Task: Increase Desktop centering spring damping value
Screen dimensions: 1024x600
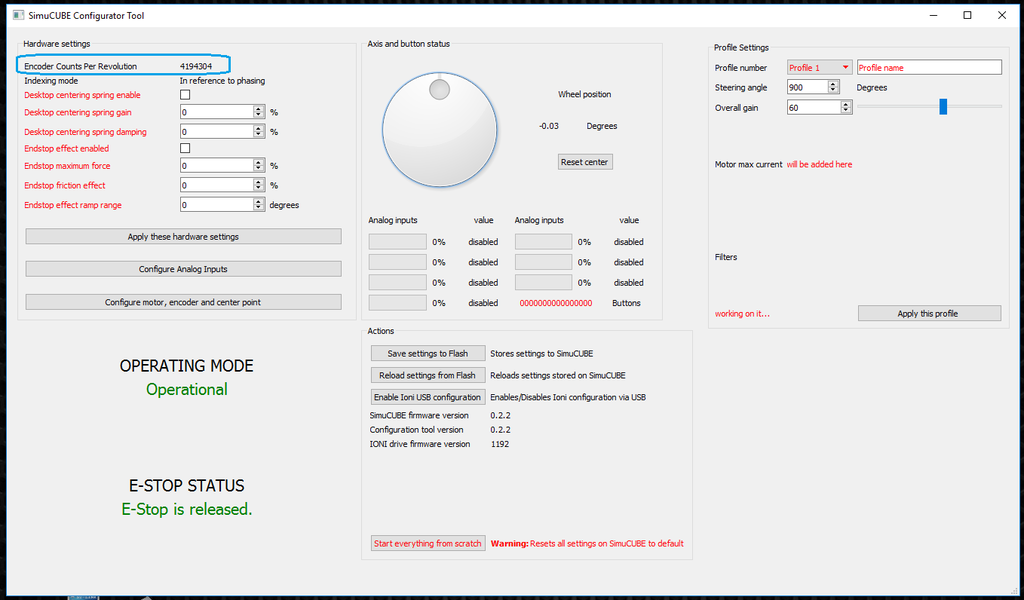Action: click(x=259, y=128)
